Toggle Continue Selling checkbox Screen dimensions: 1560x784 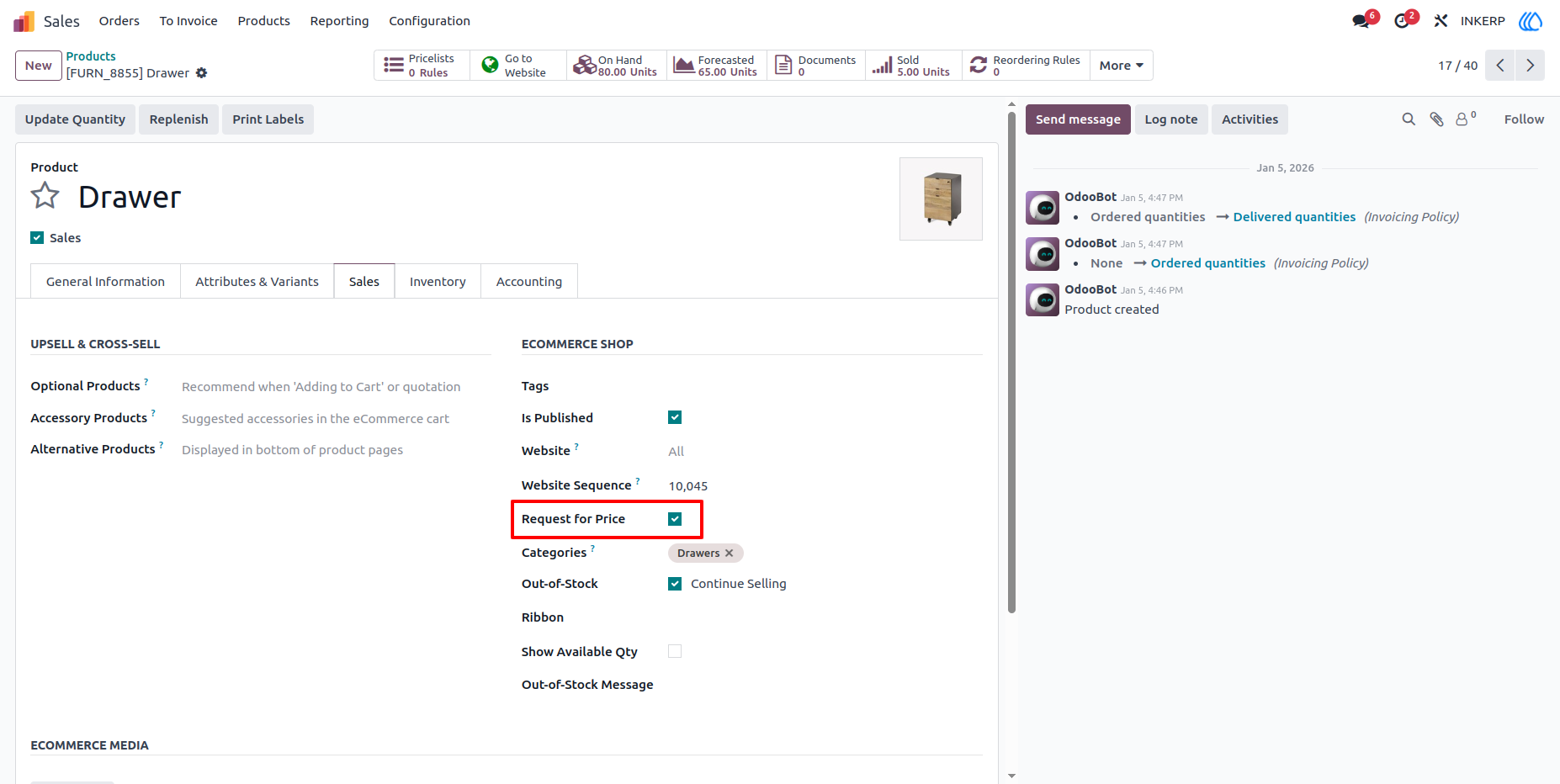pyautogui.click(x=675, y=584)
